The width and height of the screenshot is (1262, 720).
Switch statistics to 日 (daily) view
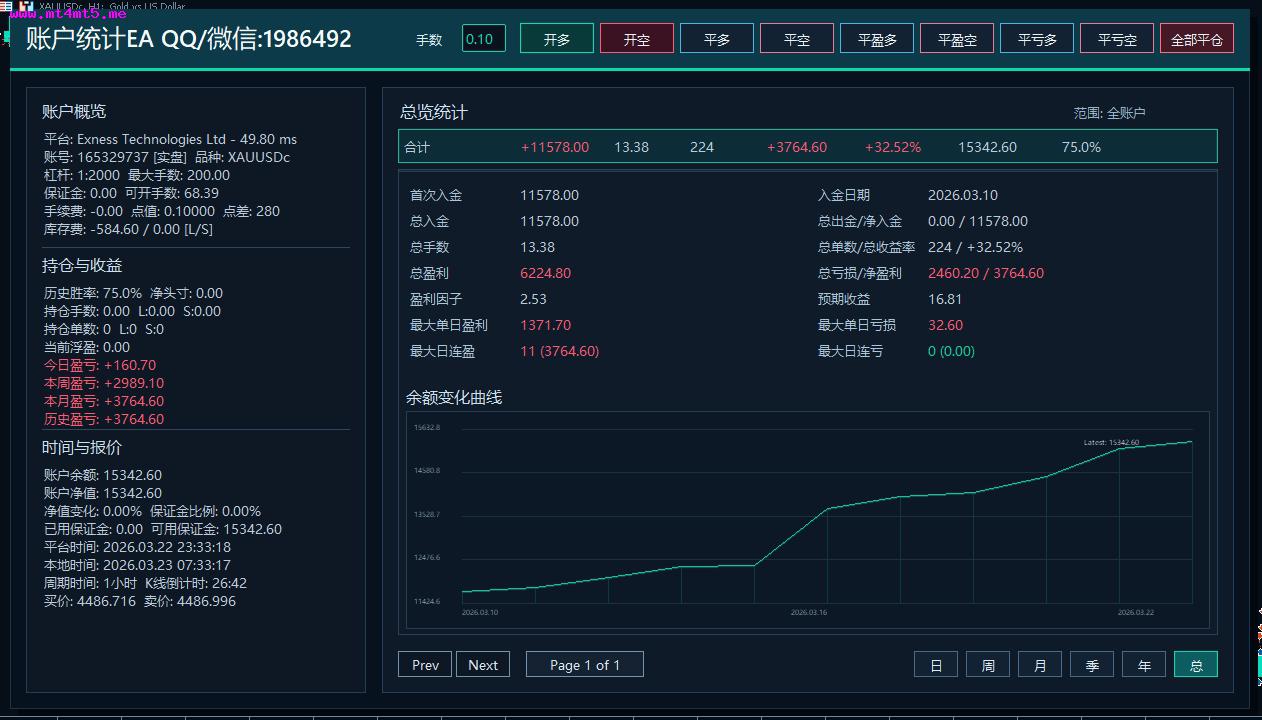click(936, 665)
